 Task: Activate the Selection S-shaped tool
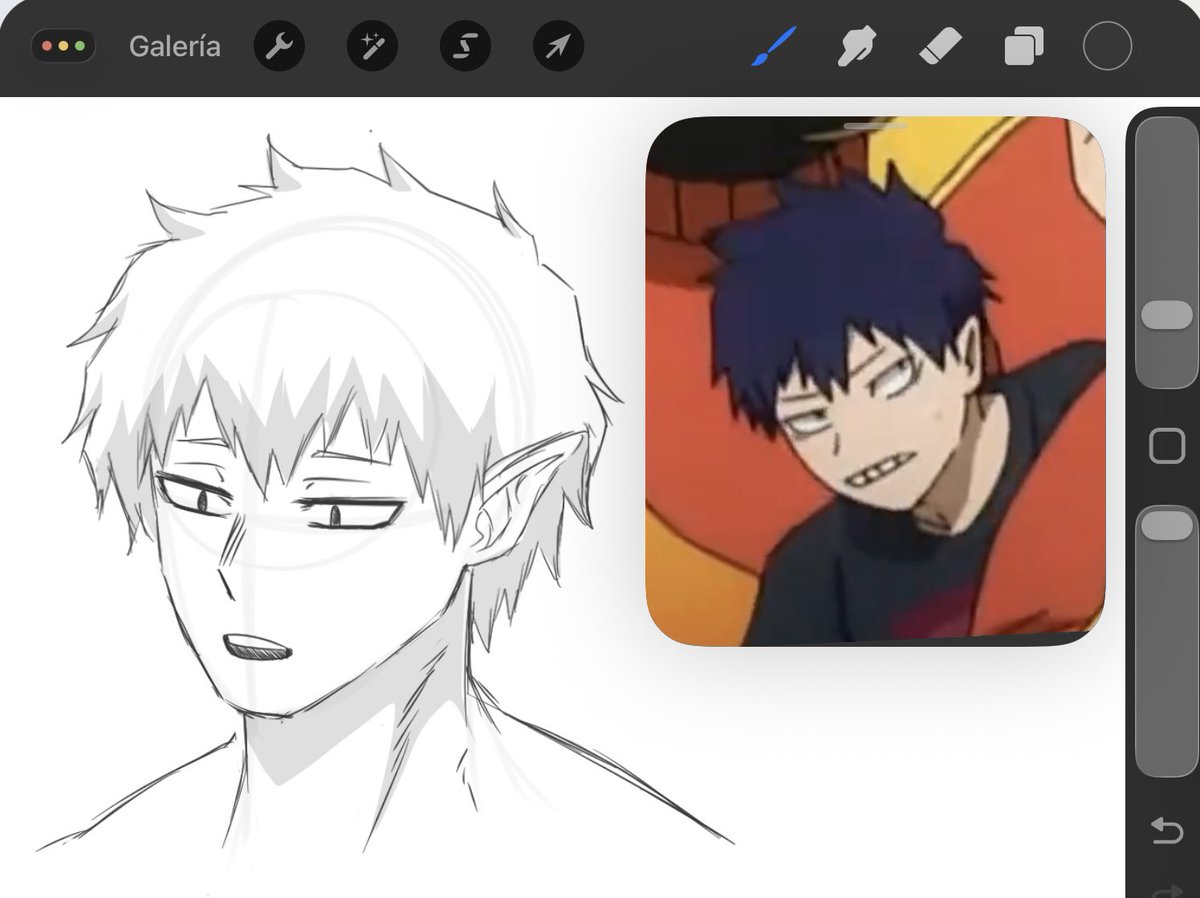[465, 46]
